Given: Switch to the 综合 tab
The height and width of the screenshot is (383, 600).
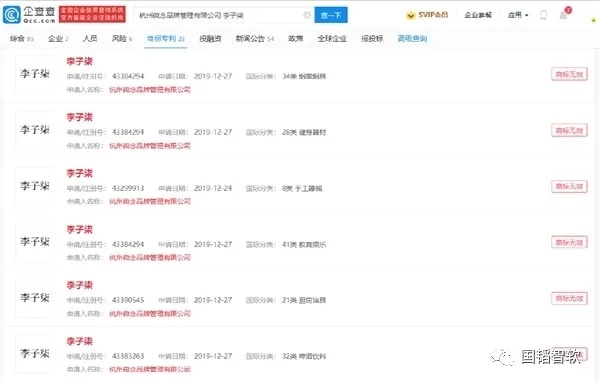Looking at the screenshot, I should coord(22,38).
